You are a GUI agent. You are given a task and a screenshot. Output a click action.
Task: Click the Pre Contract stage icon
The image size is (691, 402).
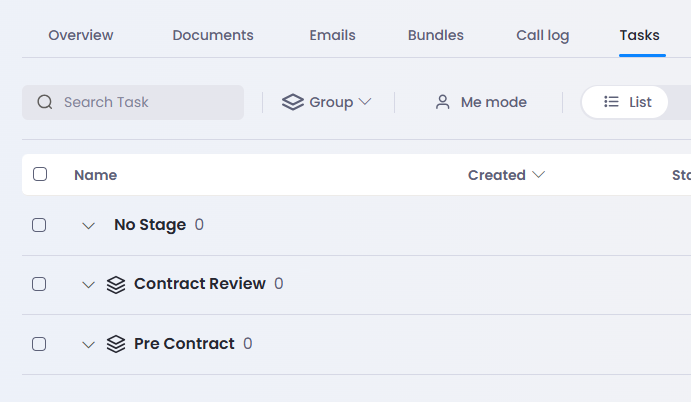click(x=116, y=344)
